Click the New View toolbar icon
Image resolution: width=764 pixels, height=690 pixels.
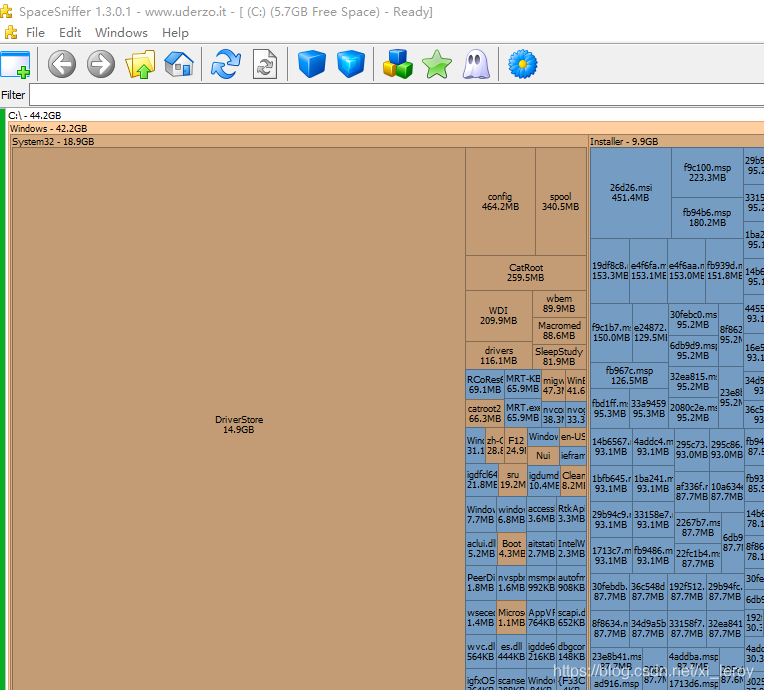pyautogui.click(x=16, y=64)
